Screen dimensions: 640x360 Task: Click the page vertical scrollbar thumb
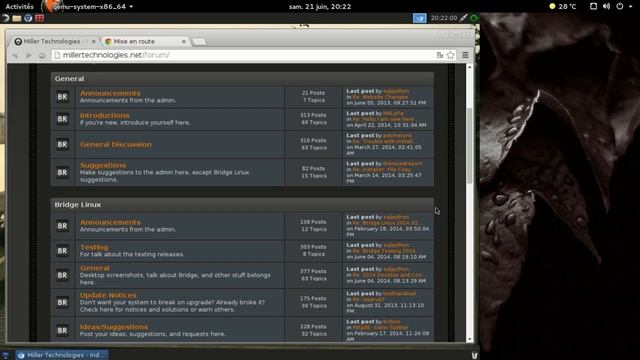[x=469, y=145]
